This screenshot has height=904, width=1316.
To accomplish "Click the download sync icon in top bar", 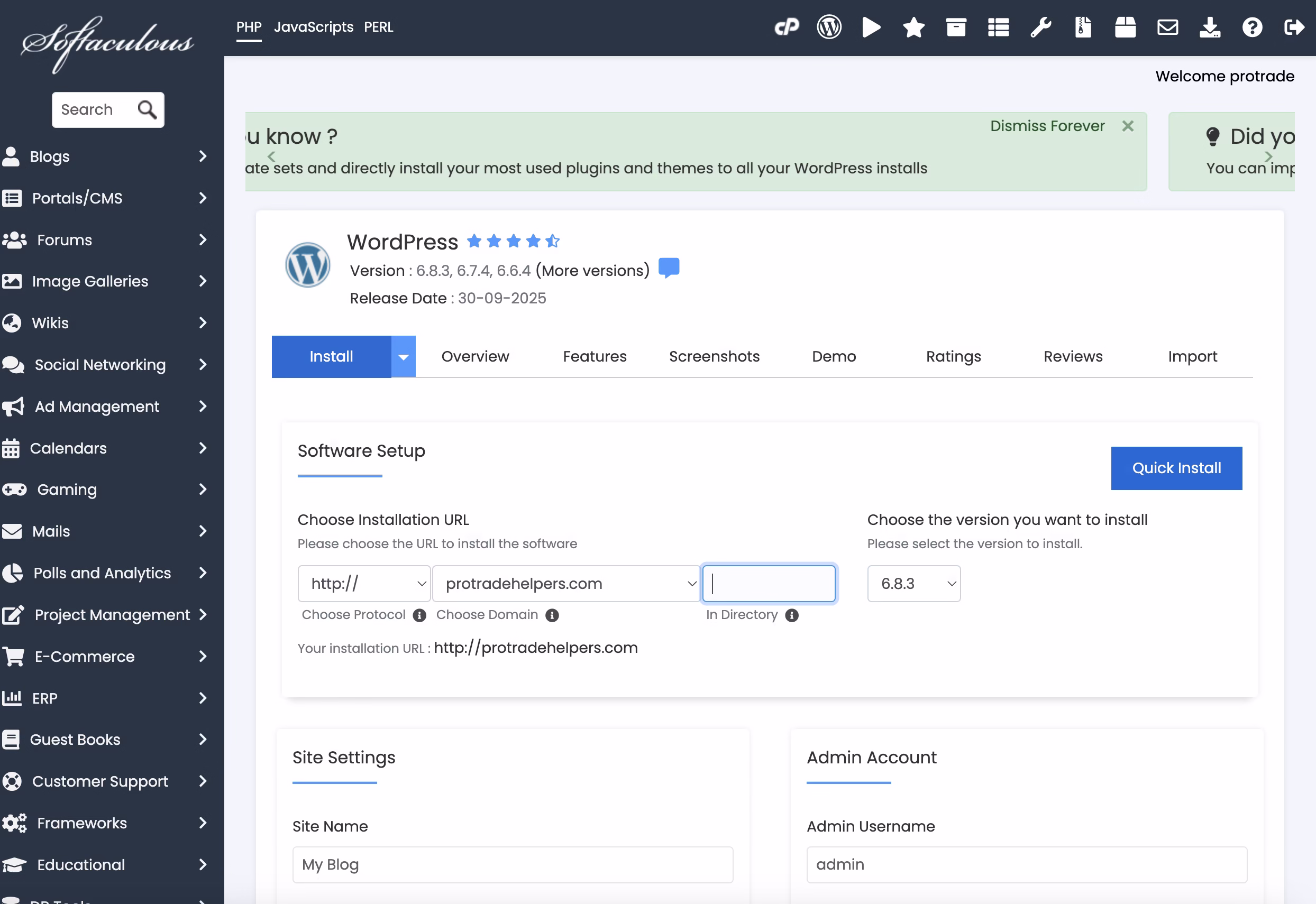I will 1210,27.
